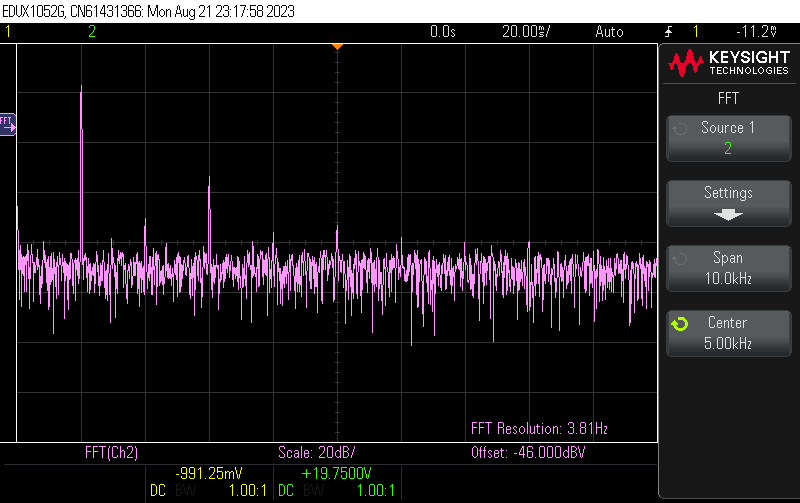Click the grey rotary knob icon on Span

point(680,259)
